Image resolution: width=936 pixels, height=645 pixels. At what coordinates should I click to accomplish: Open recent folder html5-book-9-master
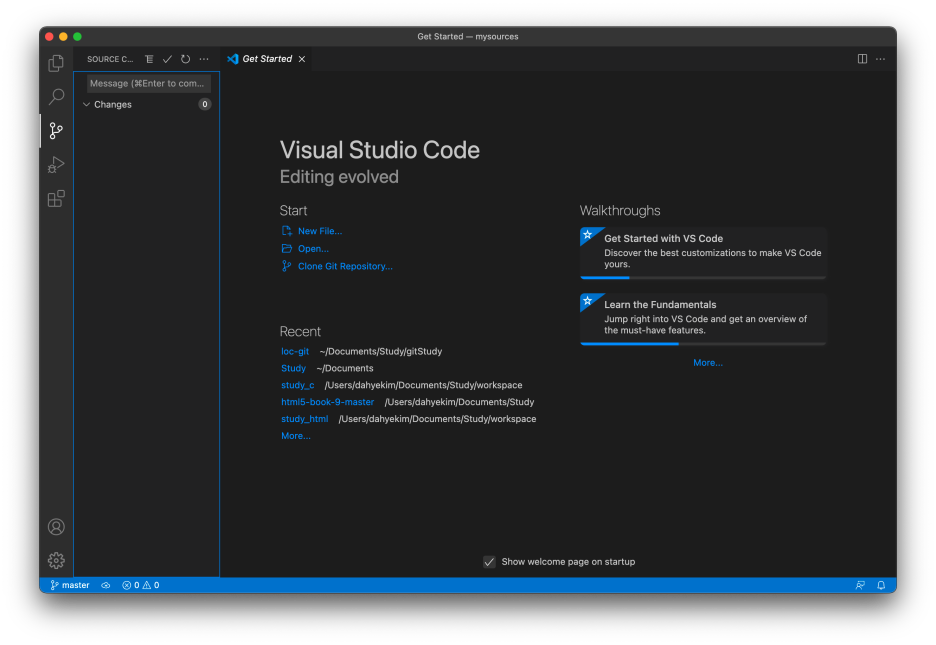327,402
